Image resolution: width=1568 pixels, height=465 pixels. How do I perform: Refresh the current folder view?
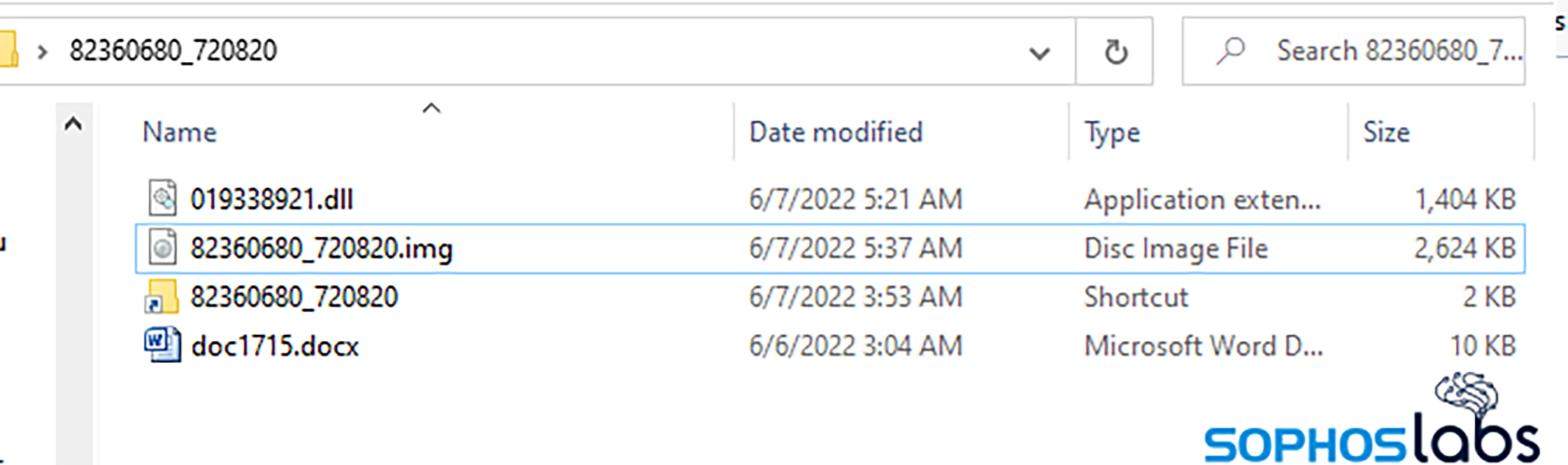[1115, 52]
